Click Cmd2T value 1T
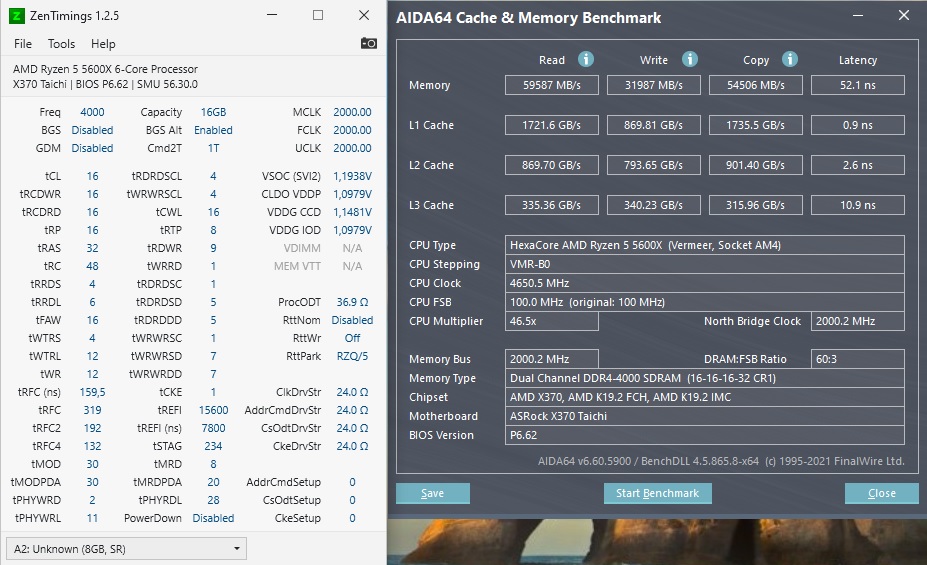 pyautogui.click(x=213, y=148)
